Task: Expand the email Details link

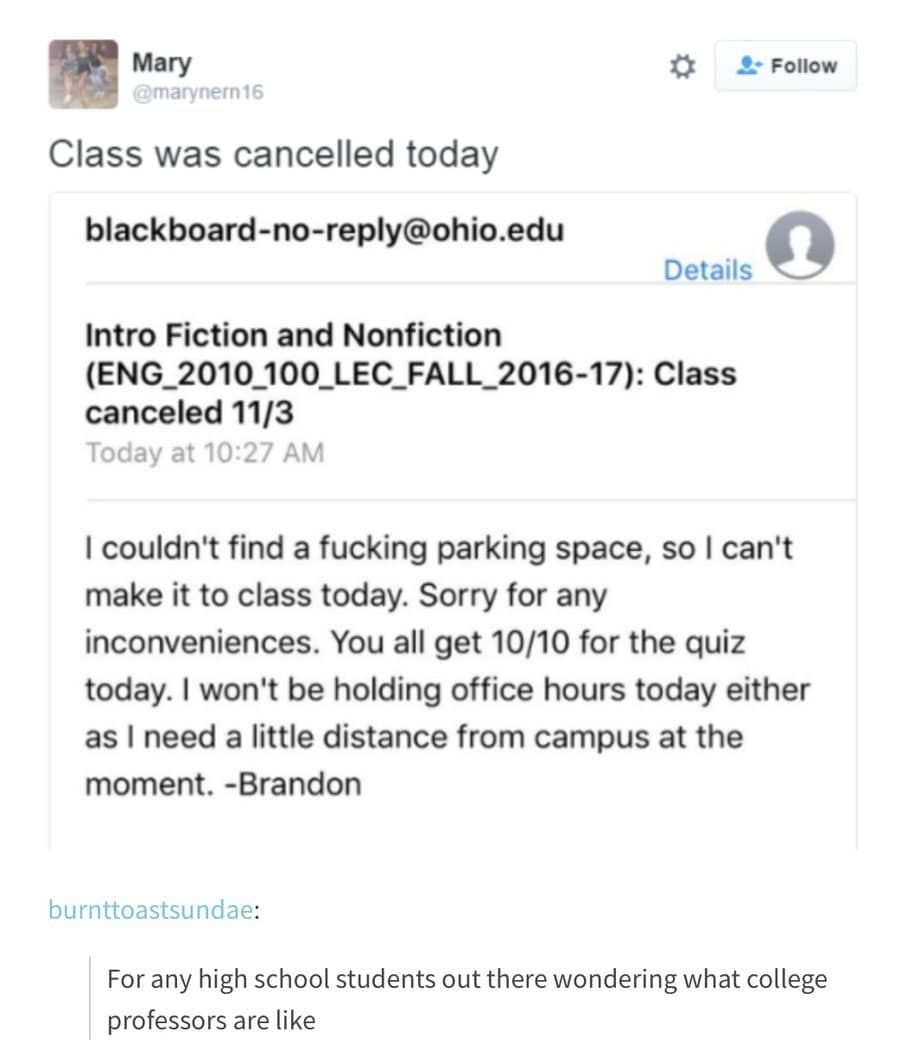Action: tap(707, 270)
